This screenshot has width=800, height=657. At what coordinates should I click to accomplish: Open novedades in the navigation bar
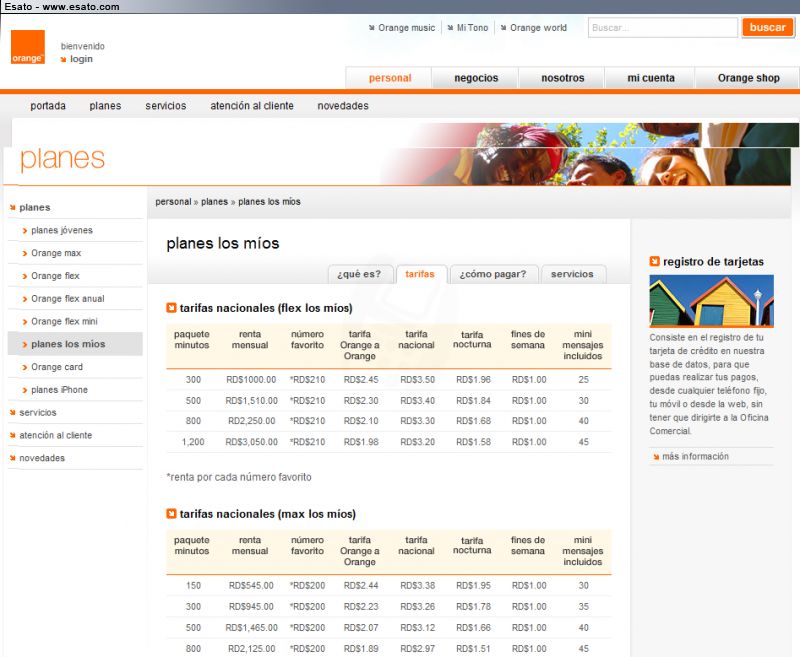point(343,106)
